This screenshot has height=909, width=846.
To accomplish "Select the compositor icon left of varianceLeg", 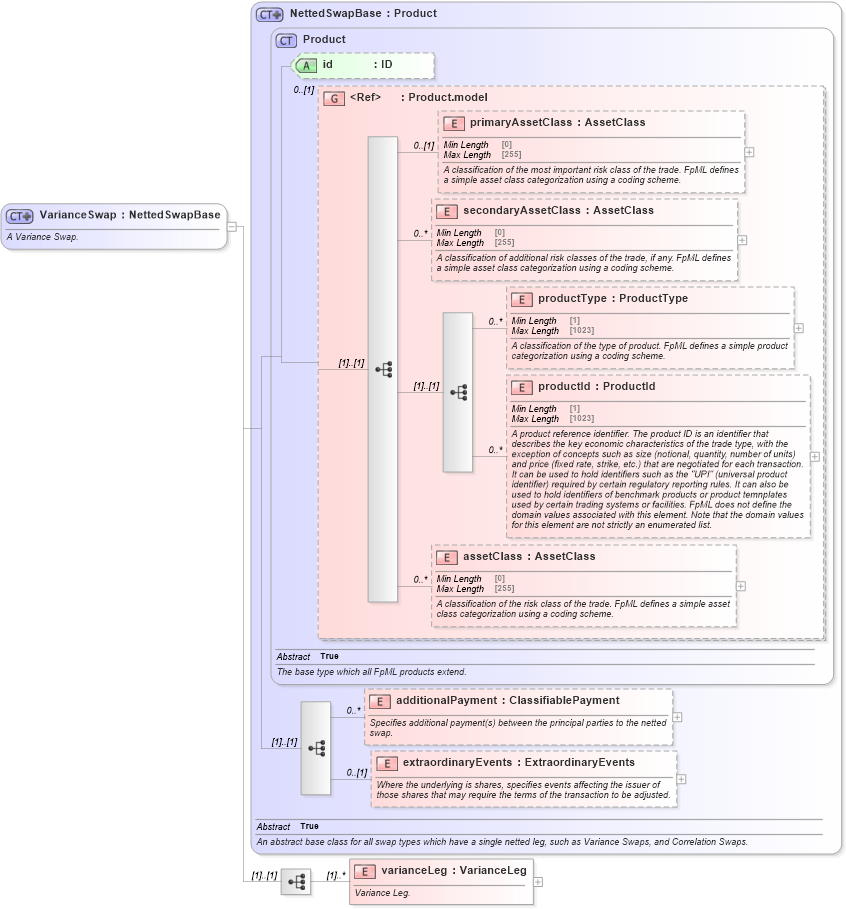I will tap(295, 881).
